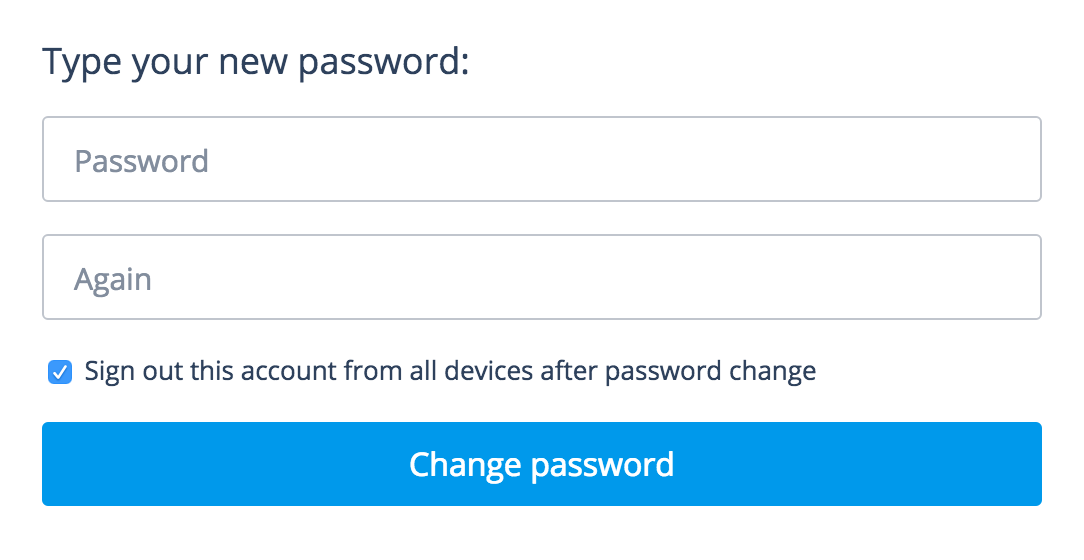This screenshot has width=1084, height=560.
Task: Click the left edge of the Change password button
Action: pos(60,464)
